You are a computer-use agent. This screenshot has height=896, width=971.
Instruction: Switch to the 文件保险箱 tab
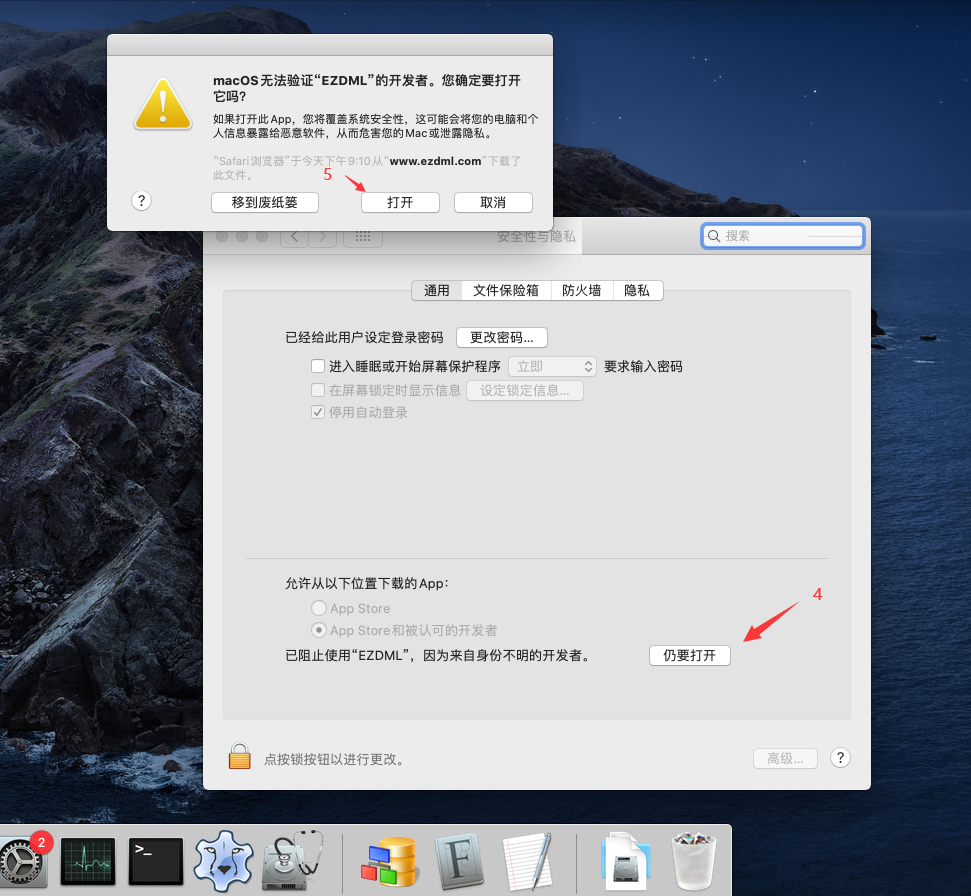click(506, 290)
